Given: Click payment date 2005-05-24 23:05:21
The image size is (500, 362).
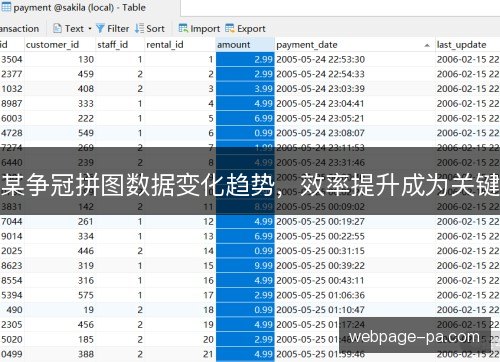Looking at the screenshot, I should pos(355,118).
